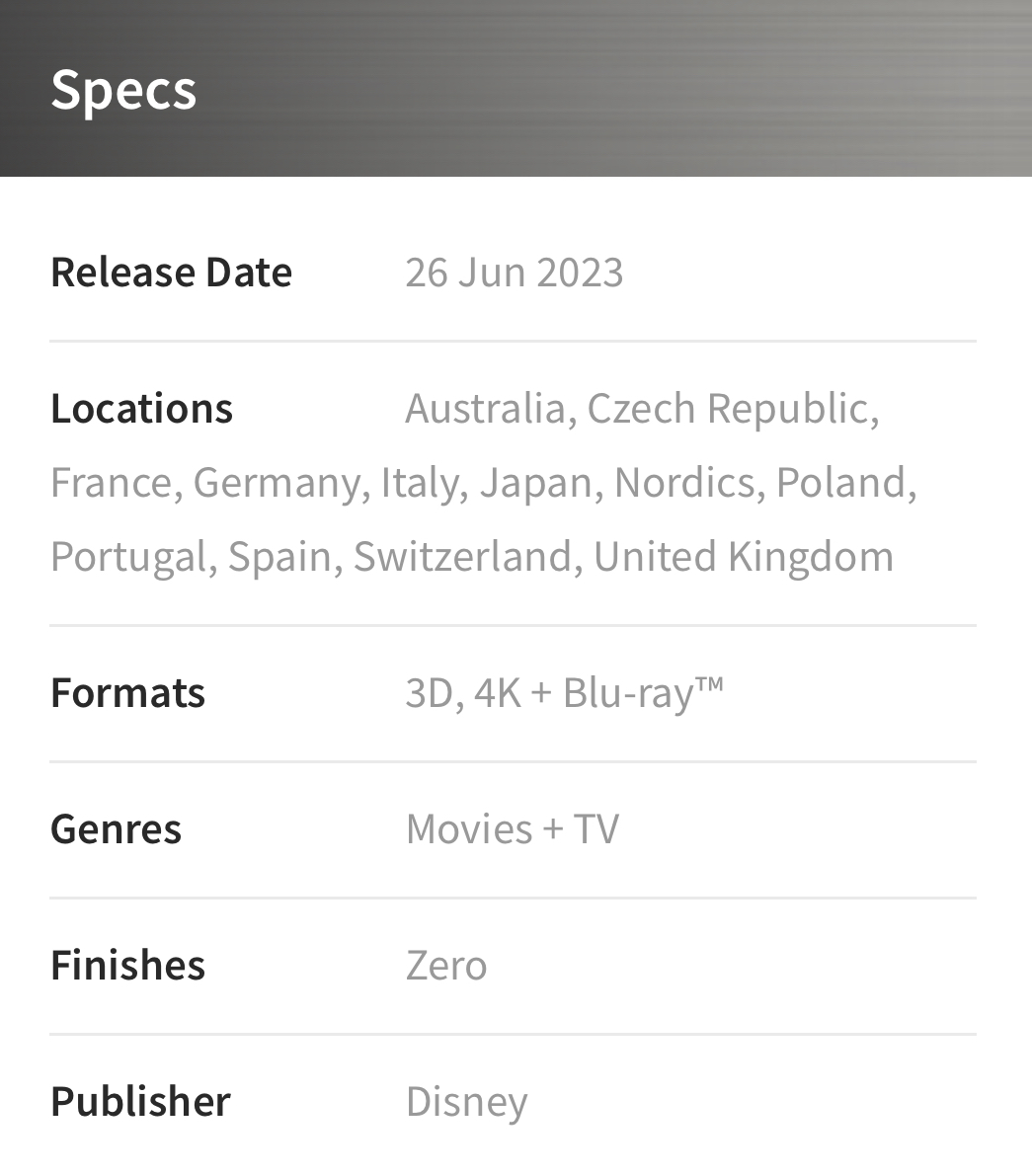Viewport: 1032px width, 1176px height.
Task: Click the Specs section header
Action: (x=123, y=90)
